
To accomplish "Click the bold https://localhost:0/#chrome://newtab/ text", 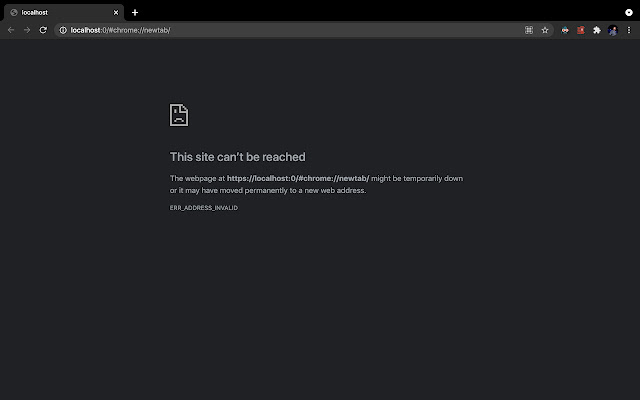I will tap(298, 178).
